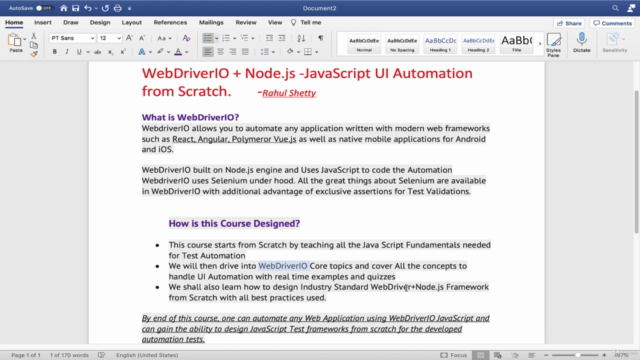Switch to Web Layout view in status bar
The image size is (640, 360).
coord(498,355)
